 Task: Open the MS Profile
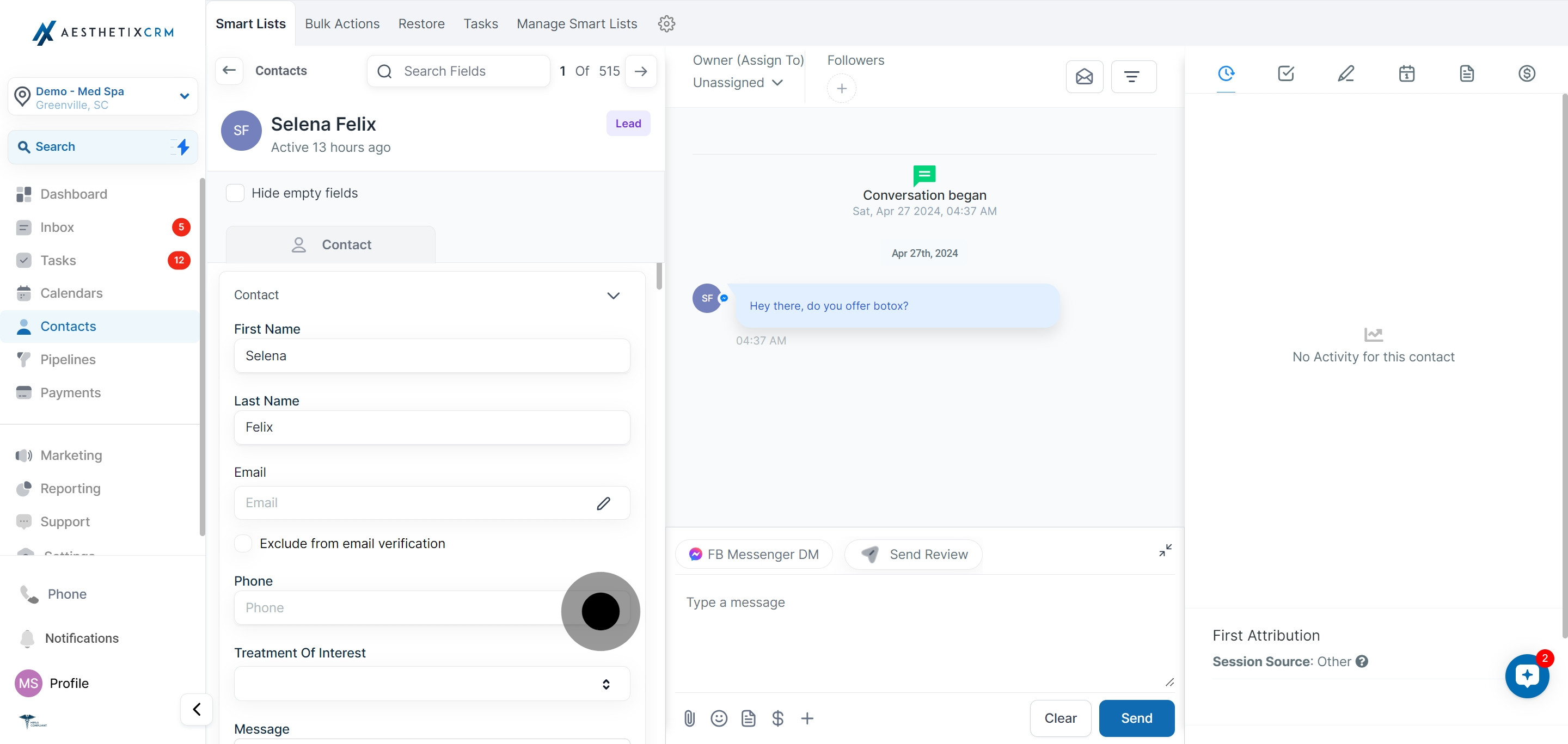52,683
